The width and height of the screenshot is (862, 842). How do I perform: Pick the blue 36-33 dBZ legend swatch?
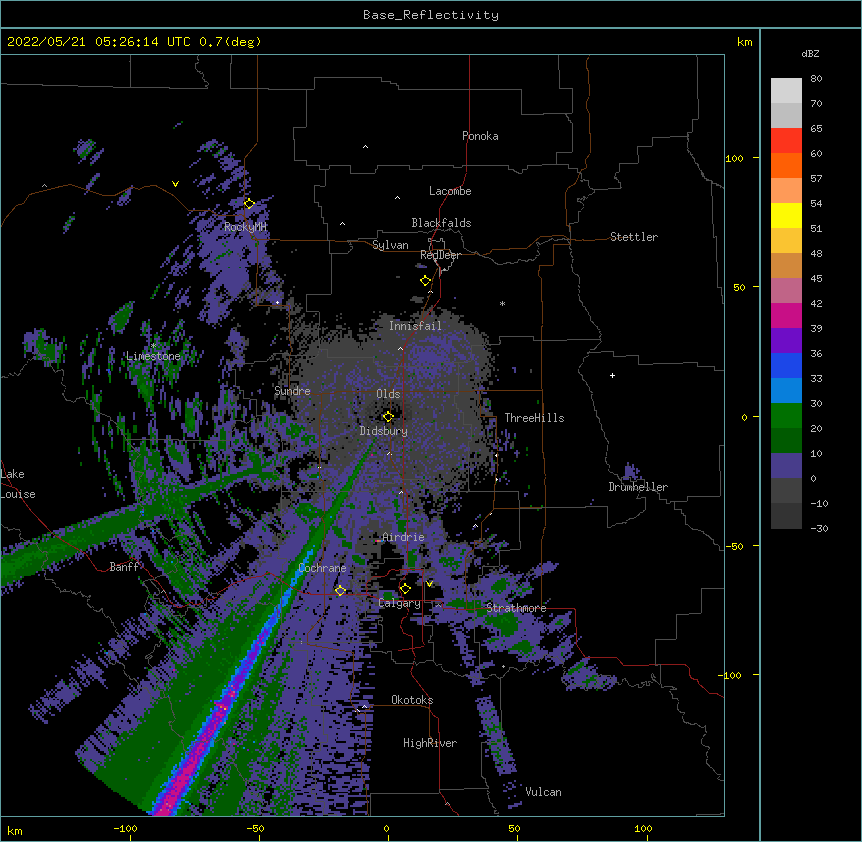(786, 365)
